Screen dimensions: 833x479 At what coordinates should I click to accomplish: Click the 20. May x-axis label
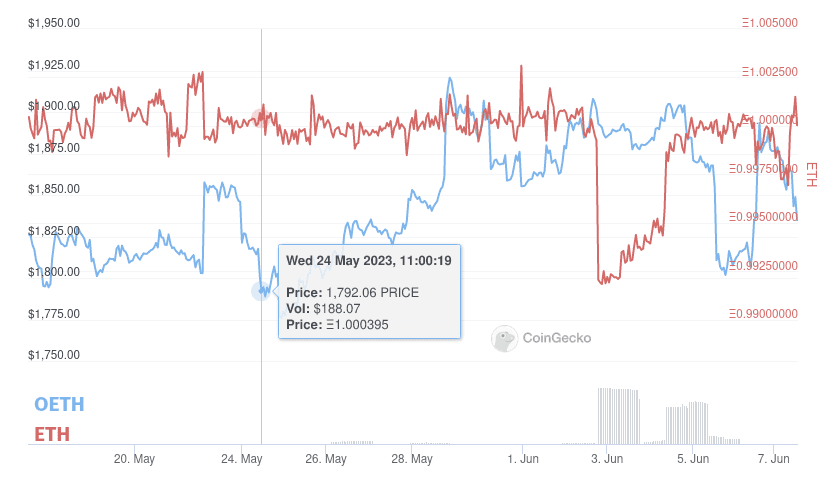click(x=134, y=459)
